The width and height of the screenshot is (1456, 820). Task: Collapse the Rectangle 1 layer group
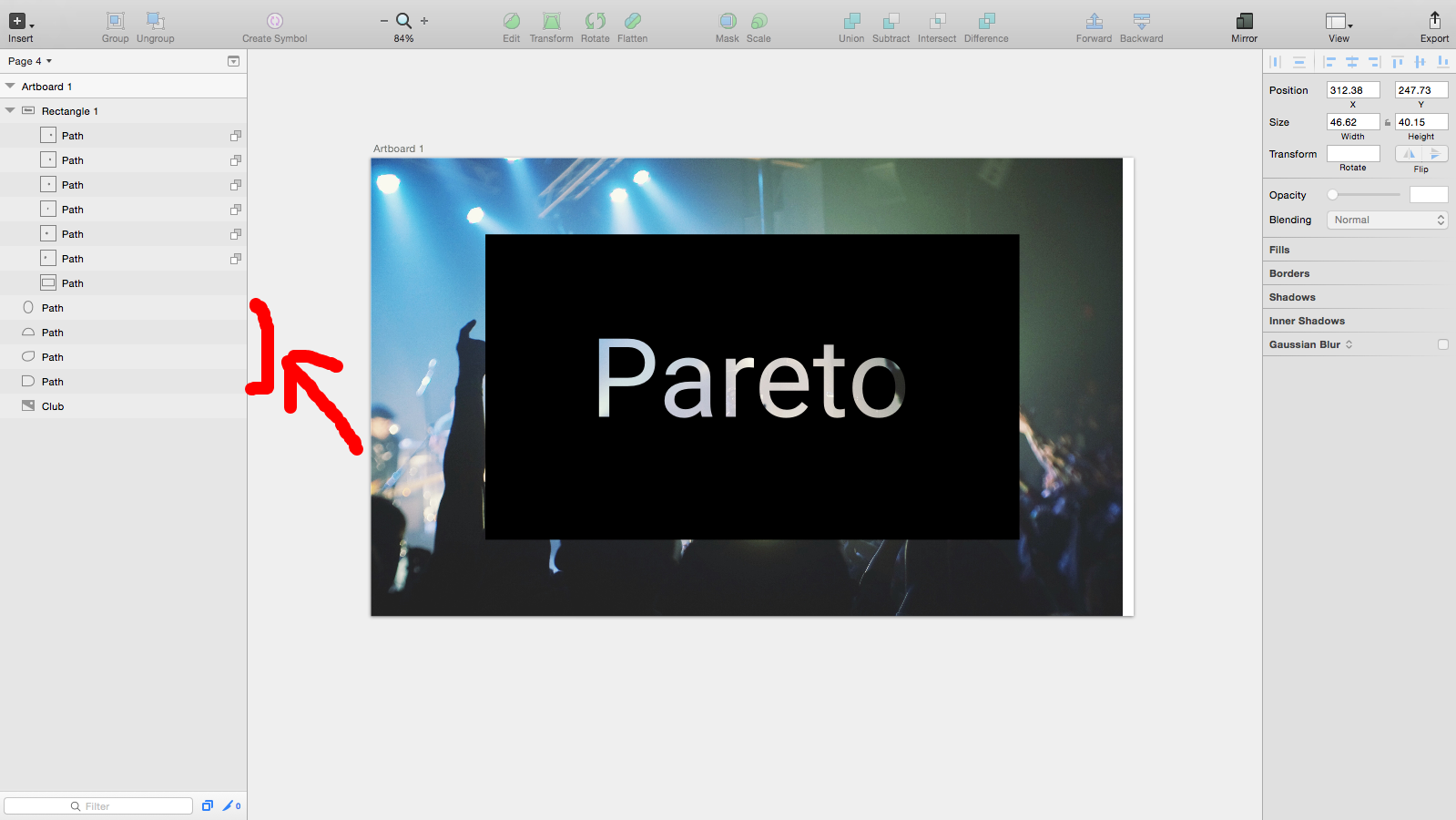click(10, 110)
